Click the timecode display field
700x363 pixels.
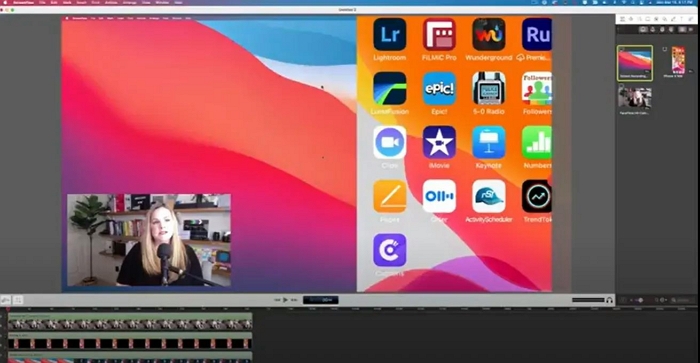coord(321,300)
